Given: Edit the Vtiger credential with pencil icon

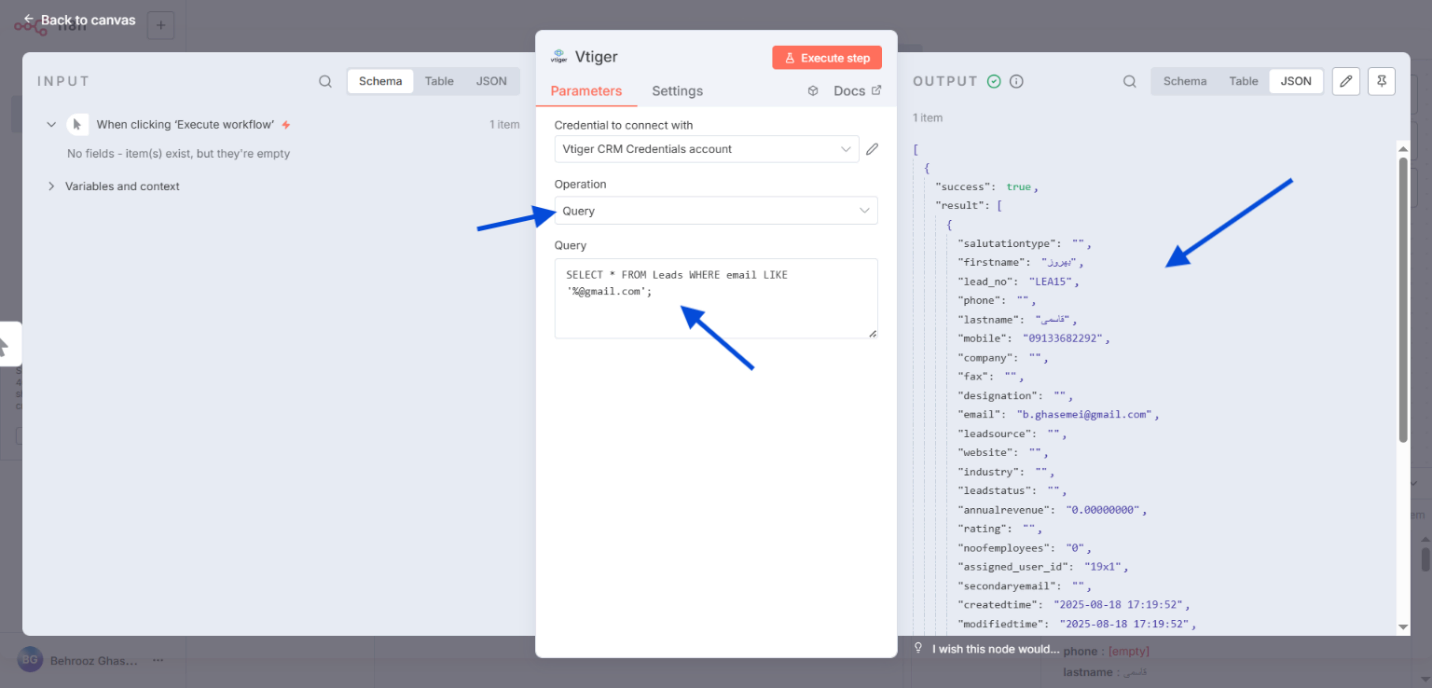Looking at the screenshot, I should click(x=872, y=149).
